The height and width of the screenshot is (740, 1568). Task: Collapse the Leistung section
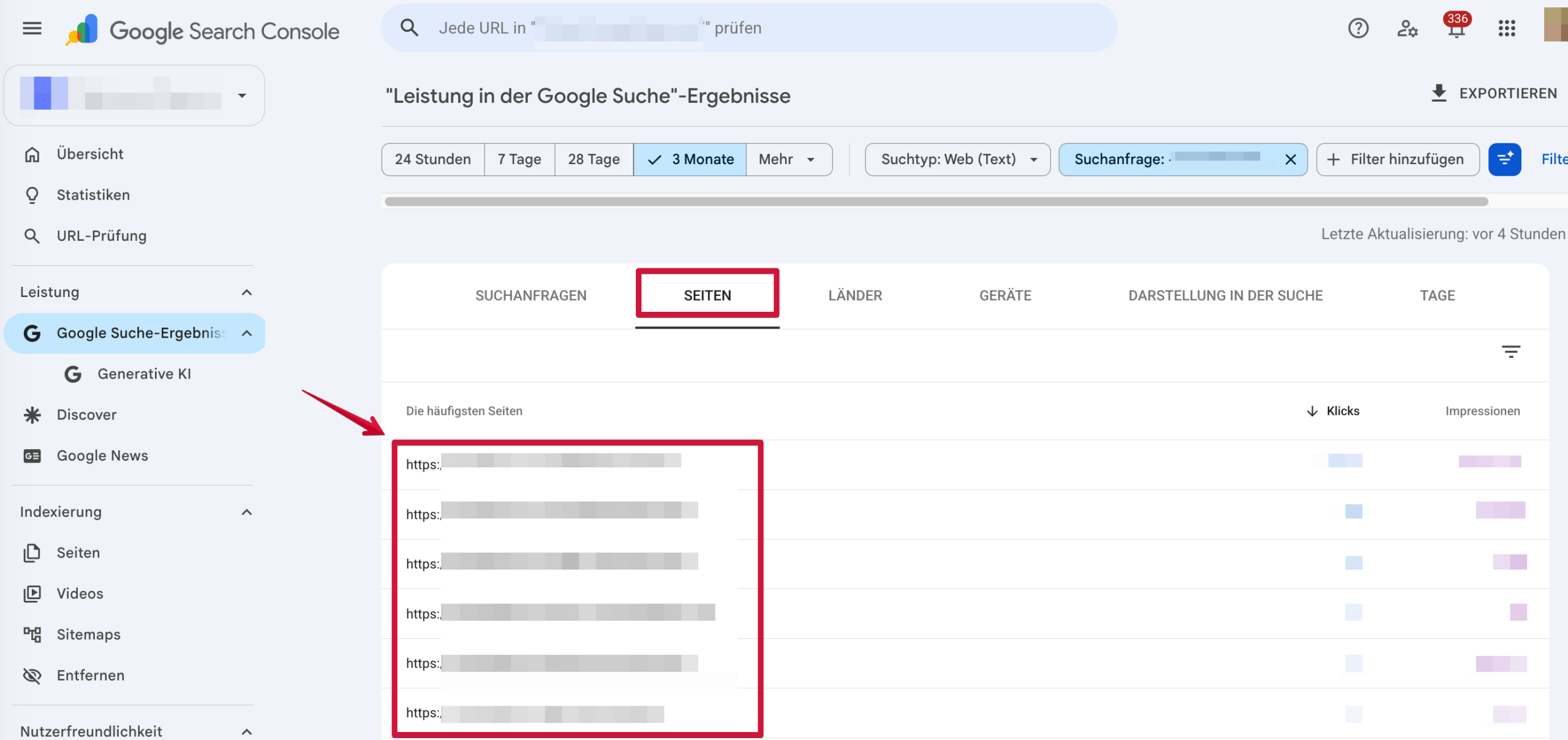pyautogui.click(x=247, y=292)
